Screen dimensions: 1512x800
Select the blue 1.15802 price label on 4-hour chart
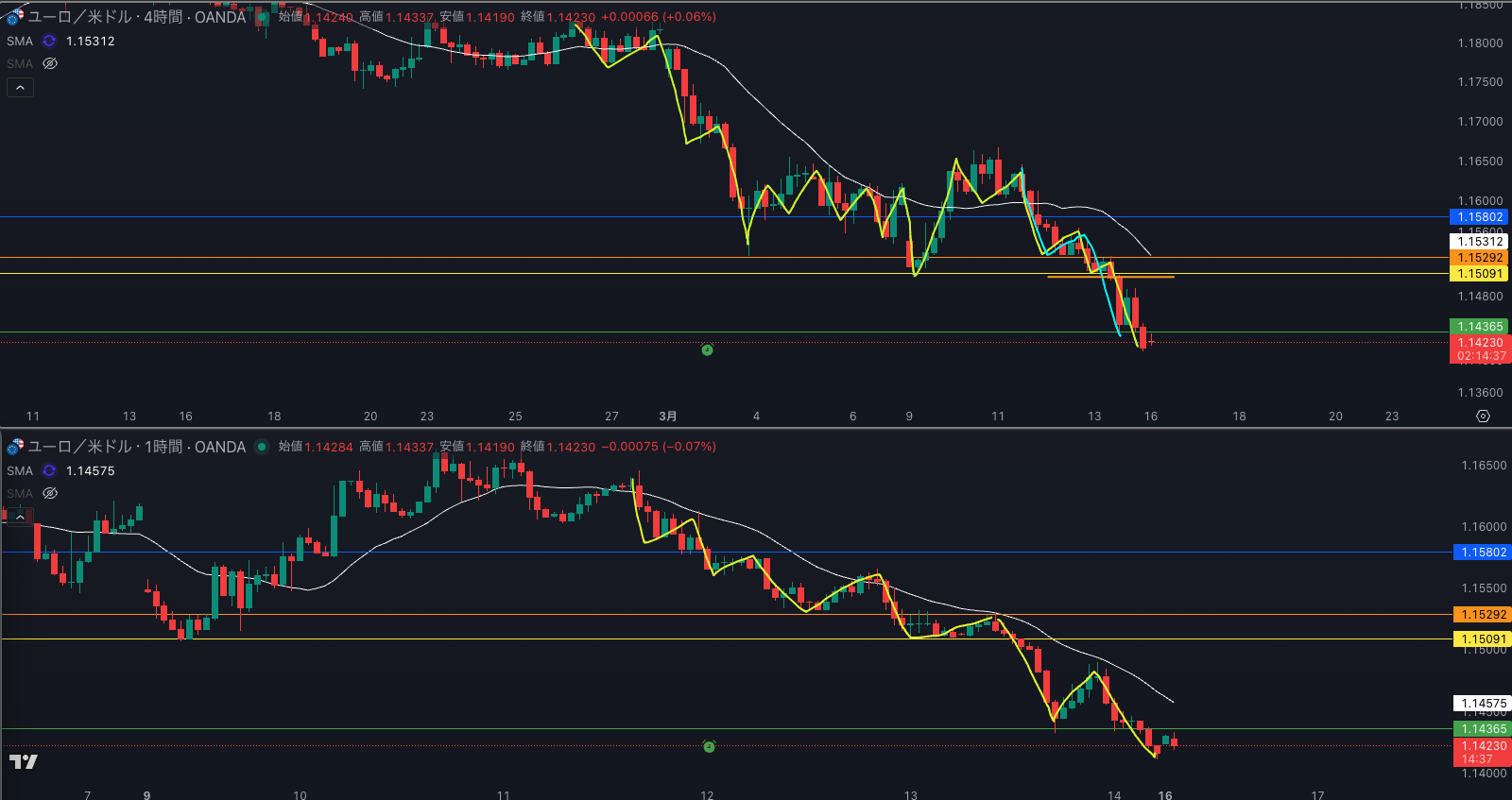(x=1480, y=217)
